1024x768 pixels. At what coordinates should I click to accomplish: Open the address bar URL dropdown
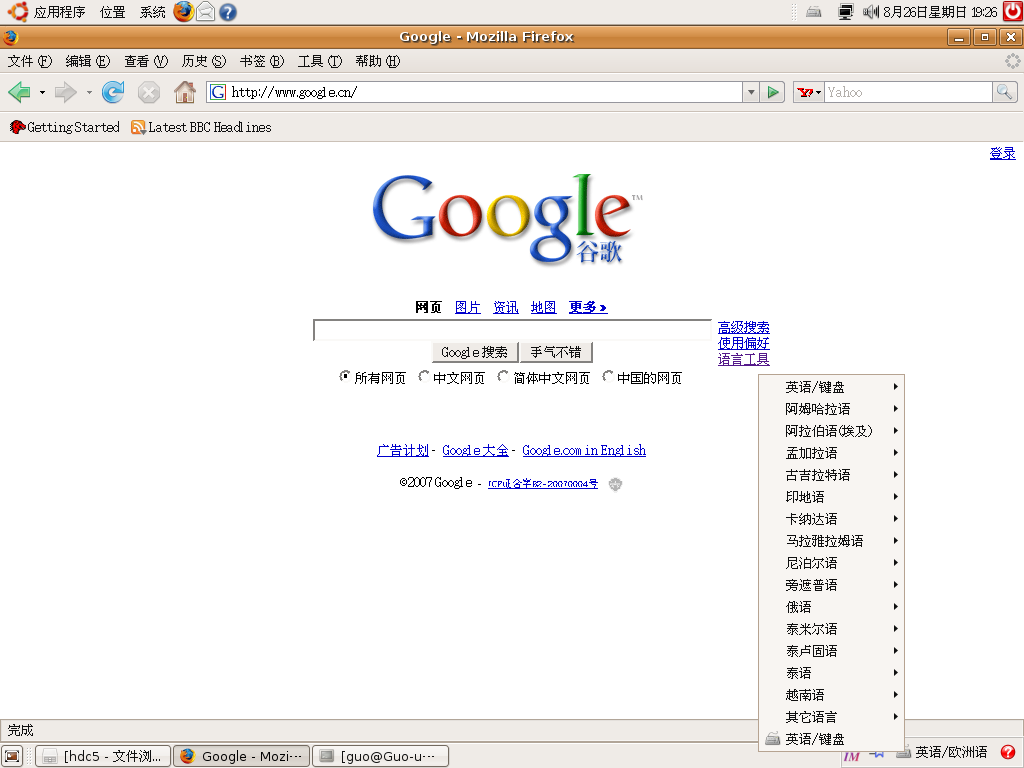pos(751,92)
